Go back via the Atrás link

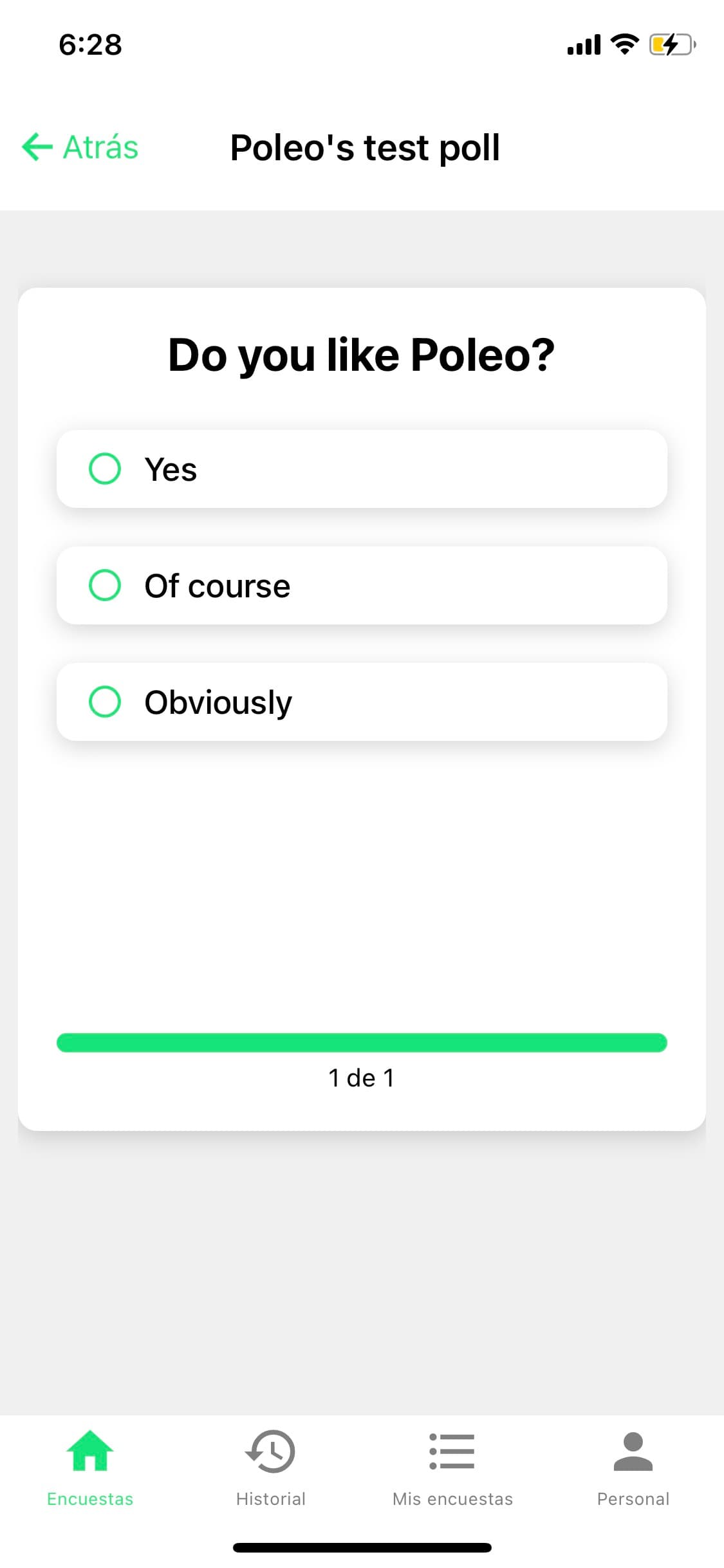tap(100, 147)
